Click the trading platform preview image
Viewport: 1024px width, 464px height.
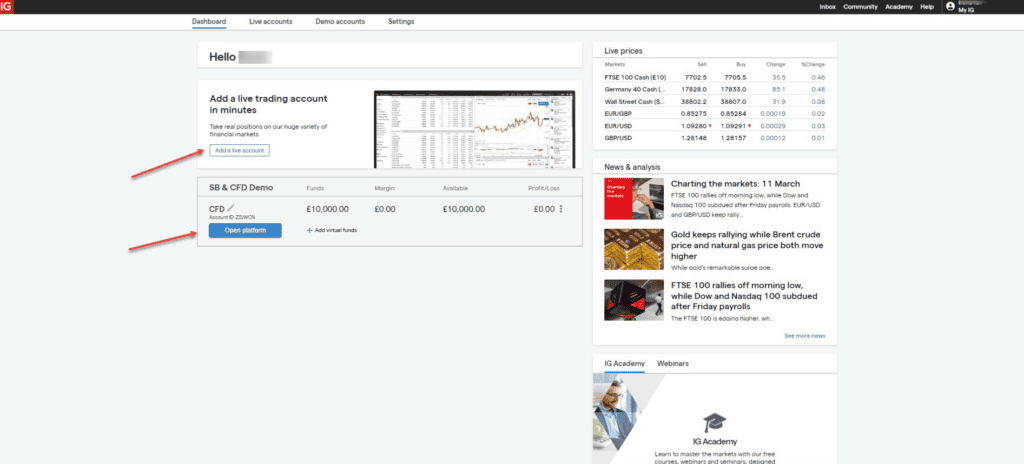point(475,129)
